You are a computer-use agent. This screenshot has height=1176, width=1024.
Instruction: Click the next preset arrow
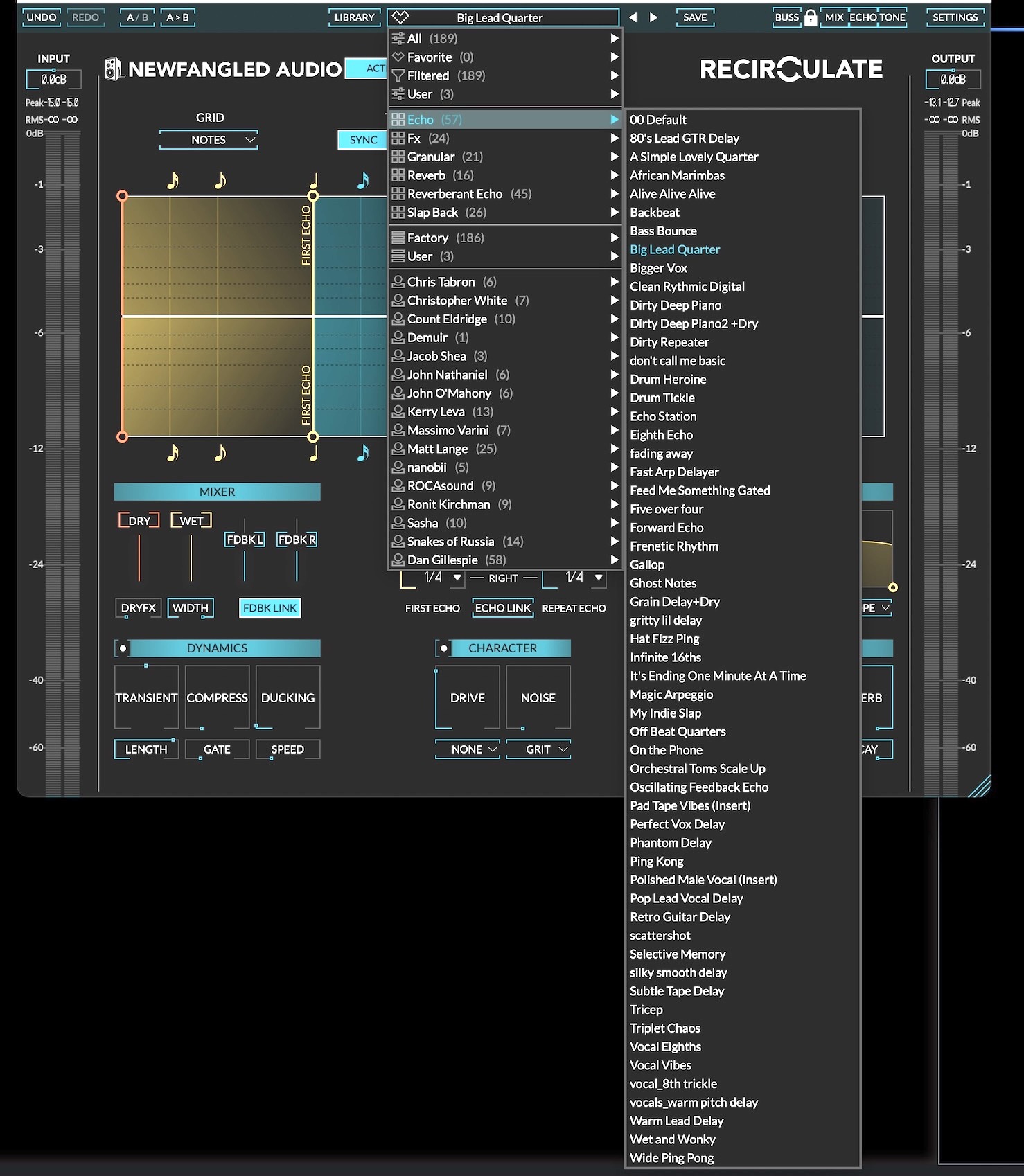(x=653, y=17)
